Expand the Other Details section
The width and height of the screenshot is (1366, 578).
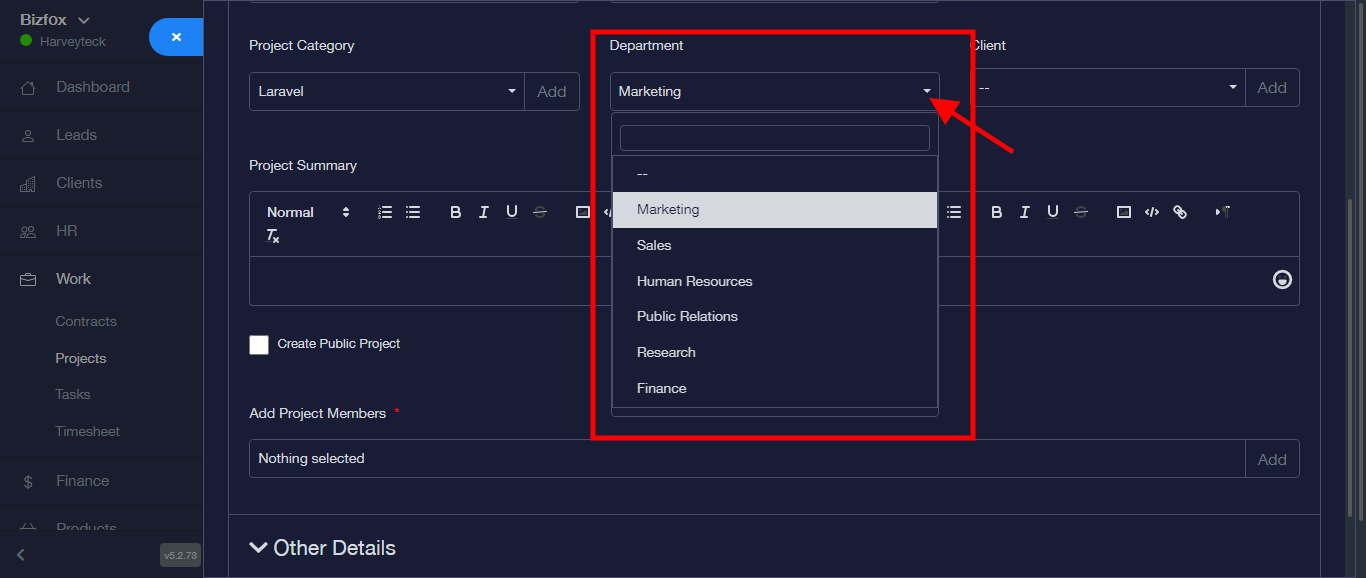point(322,548)
